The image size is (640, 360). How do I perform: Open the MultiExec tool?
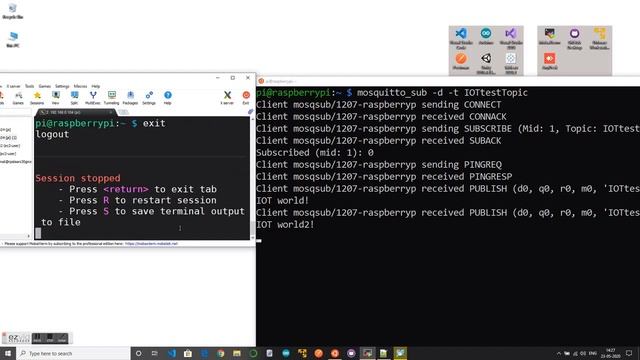point(93,98)
